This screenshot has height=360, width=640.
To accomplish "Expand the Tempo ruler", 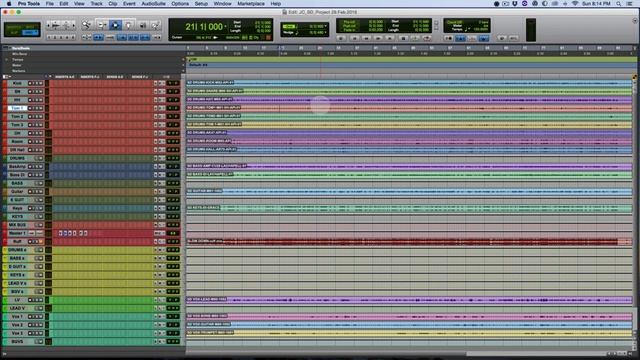I will point(7,60).
